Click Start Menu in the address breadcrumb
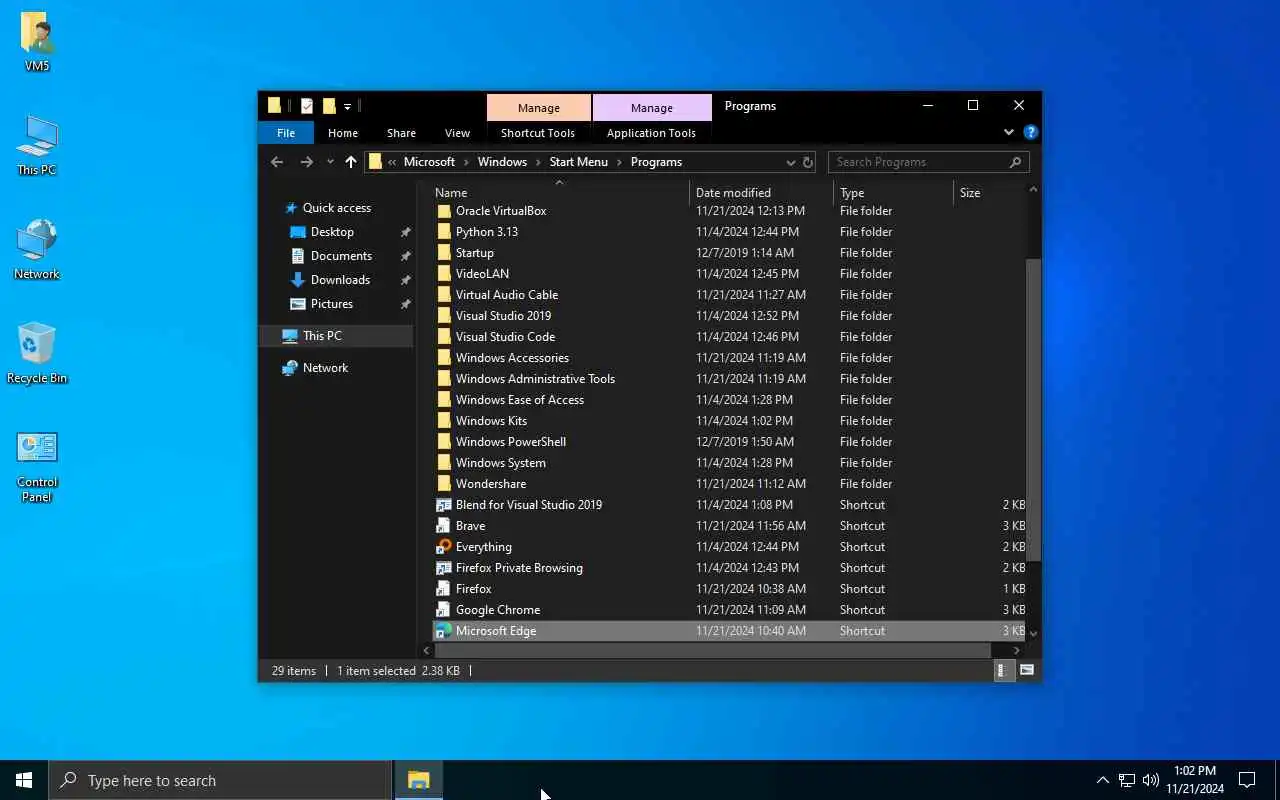The image size is (1280, 800). tap(578, 162)
